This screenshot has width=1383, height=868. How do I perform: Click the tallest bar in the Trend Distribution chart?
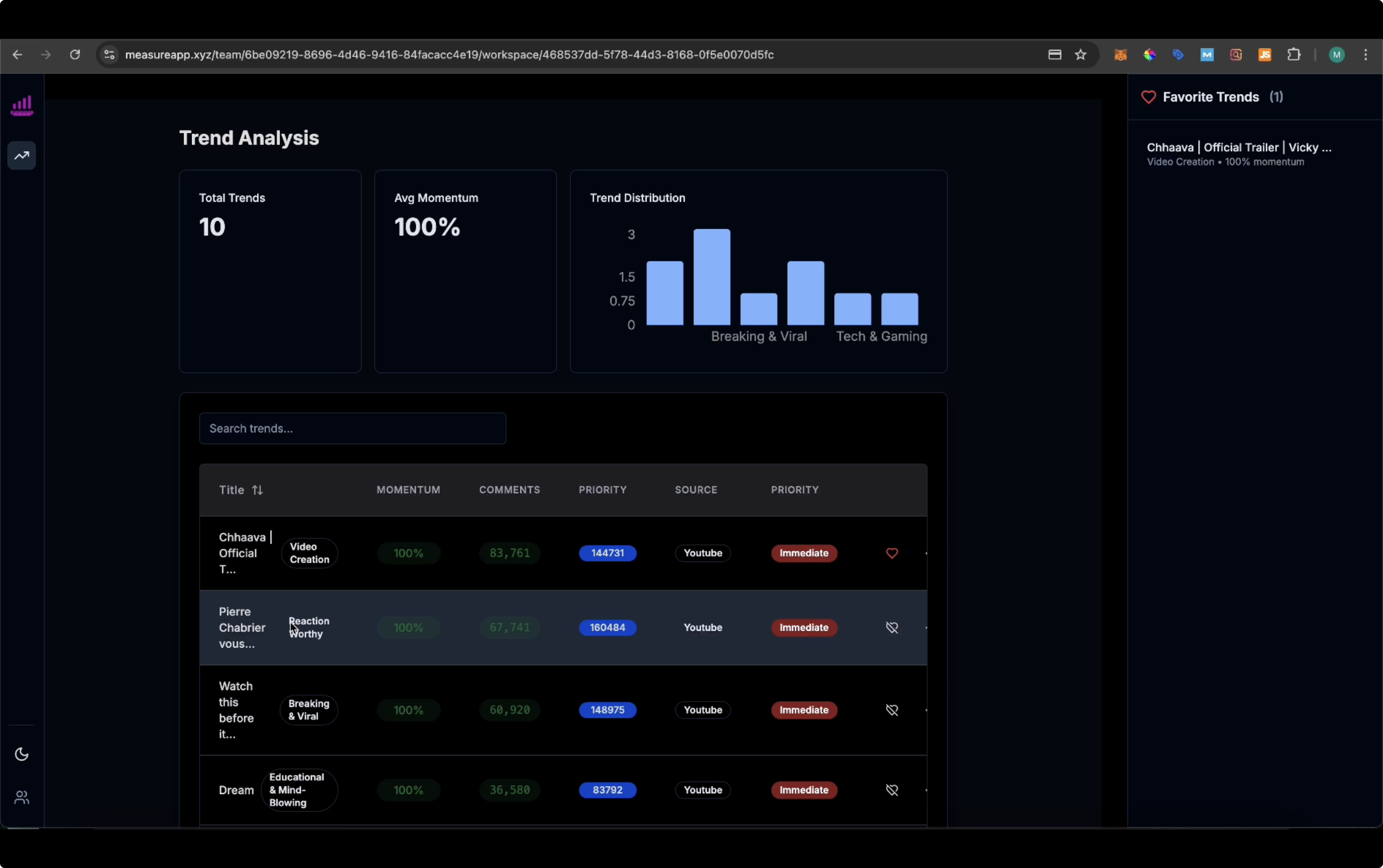pyautogui.click(x=712, y=277)
